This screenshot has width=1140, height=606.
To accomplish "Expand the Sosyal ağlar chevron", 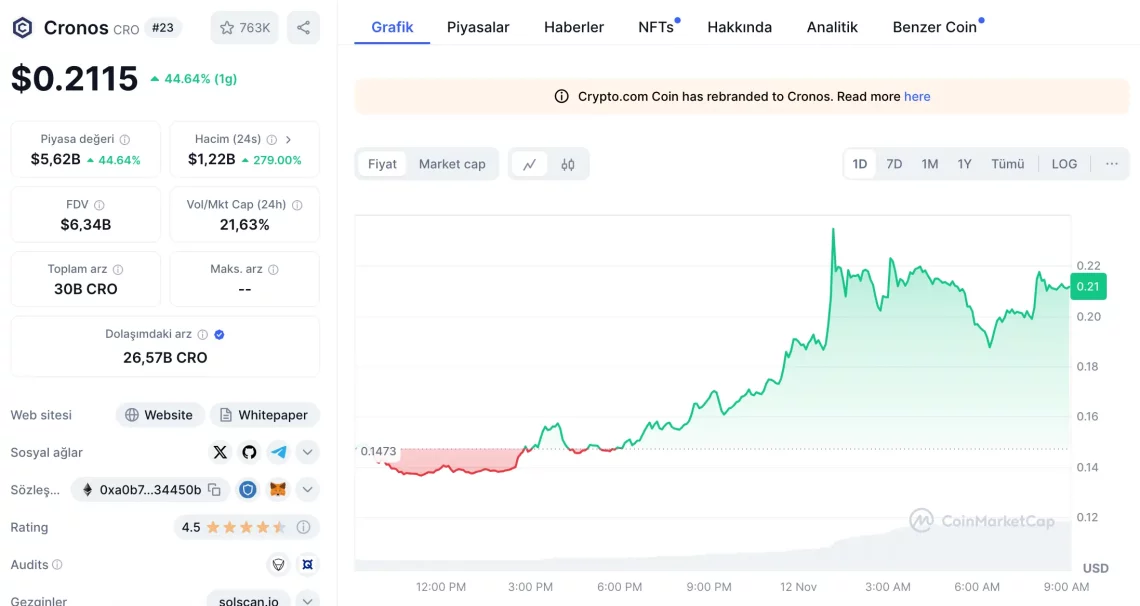I will (307, 452).
